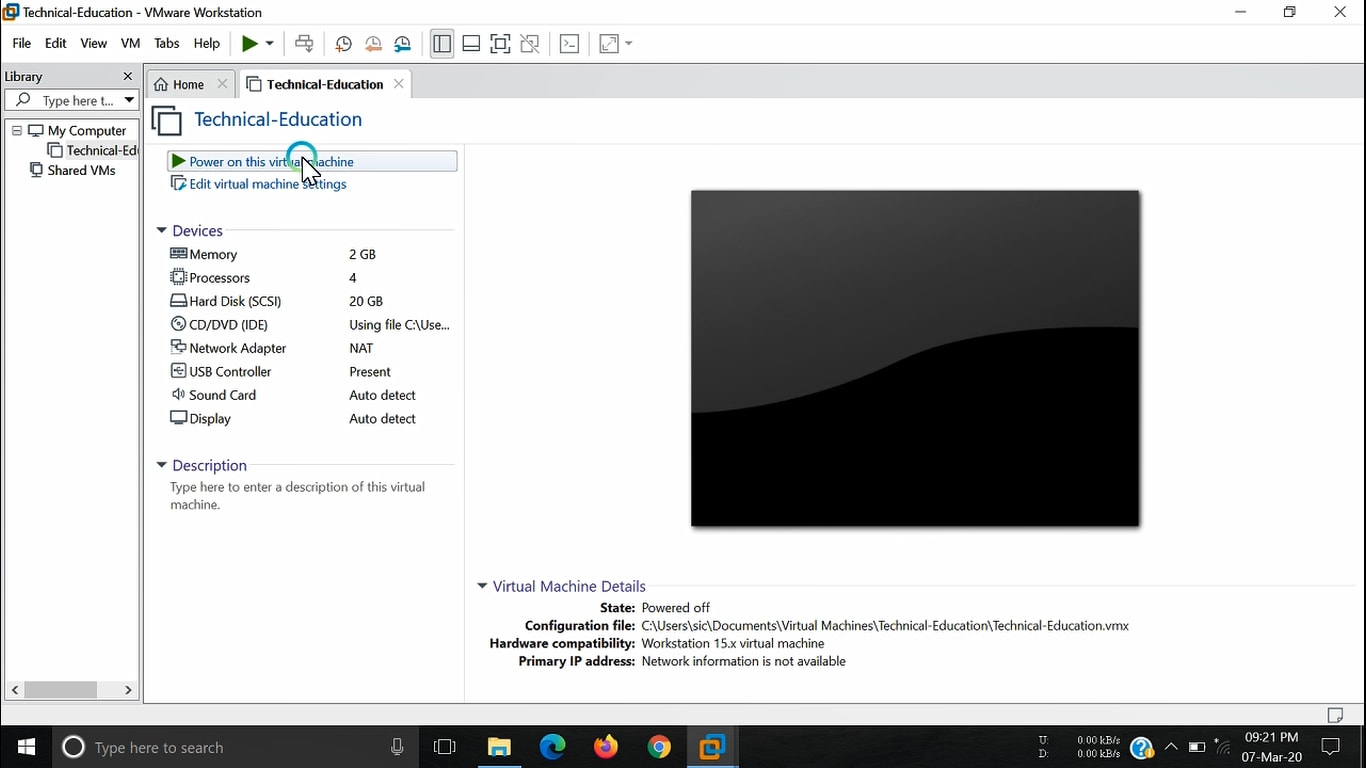Open the console view icon

pos(569,44)
